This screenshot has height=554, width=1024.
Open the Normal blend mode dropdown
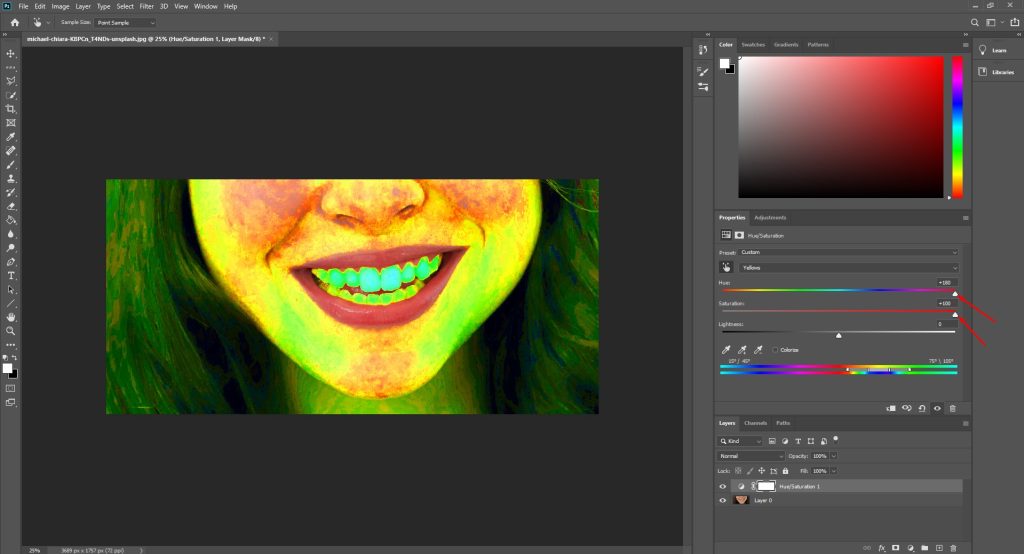[752, 455]
